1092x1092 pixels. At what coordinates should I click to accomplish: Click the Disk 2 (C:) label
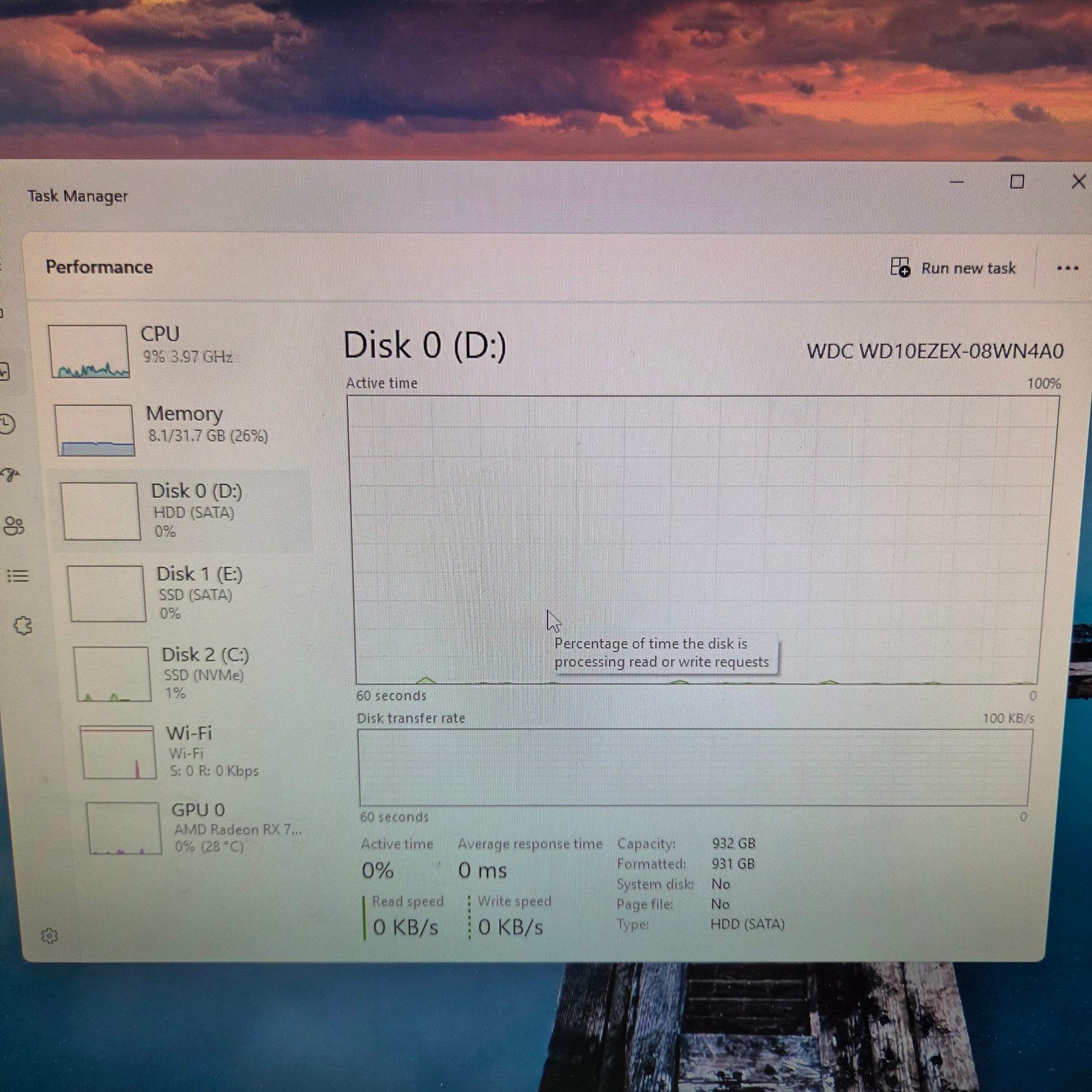(205, 655)
